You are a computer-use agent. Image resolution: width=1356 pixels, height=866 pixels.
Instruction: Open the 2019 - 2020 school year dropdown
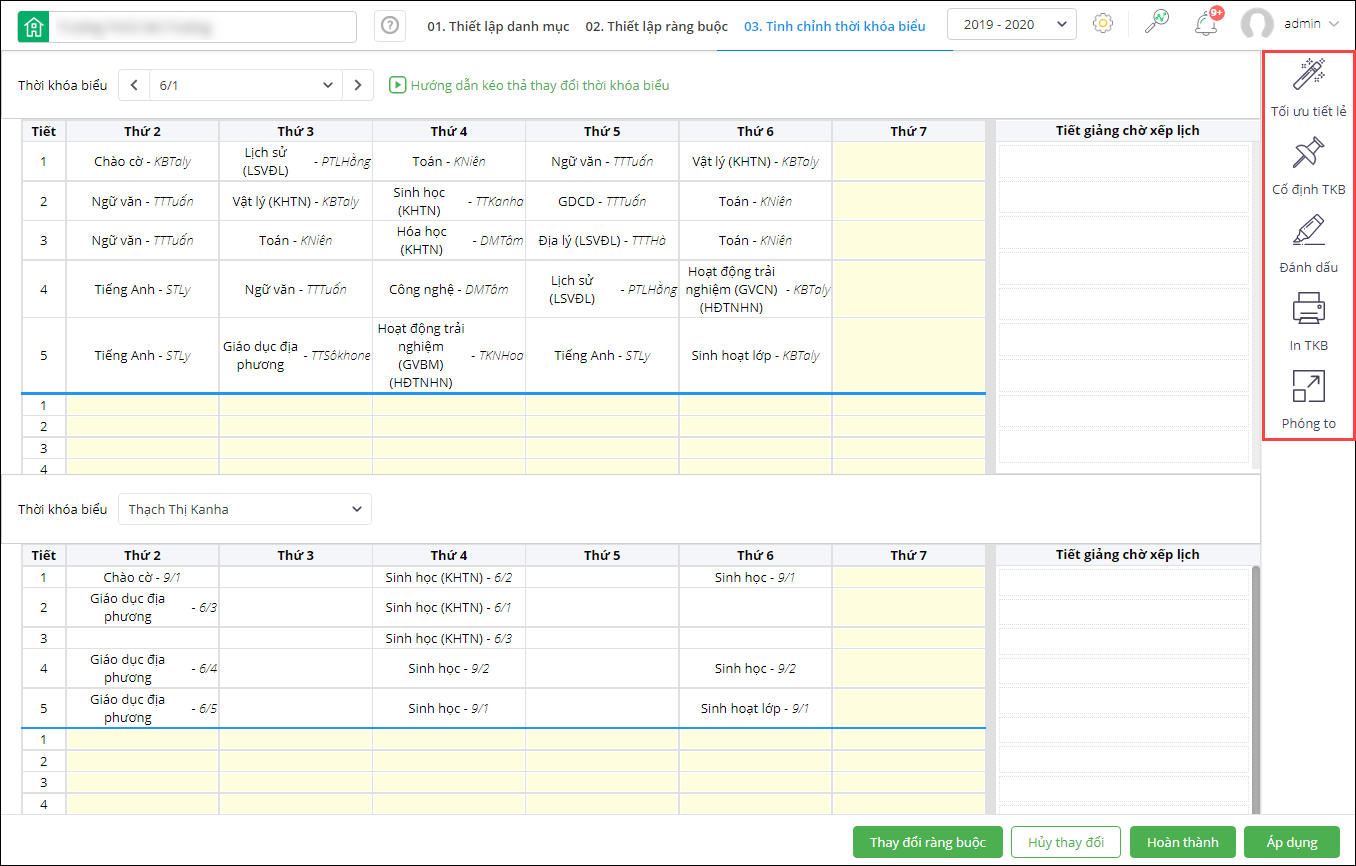coord(1011,24)
